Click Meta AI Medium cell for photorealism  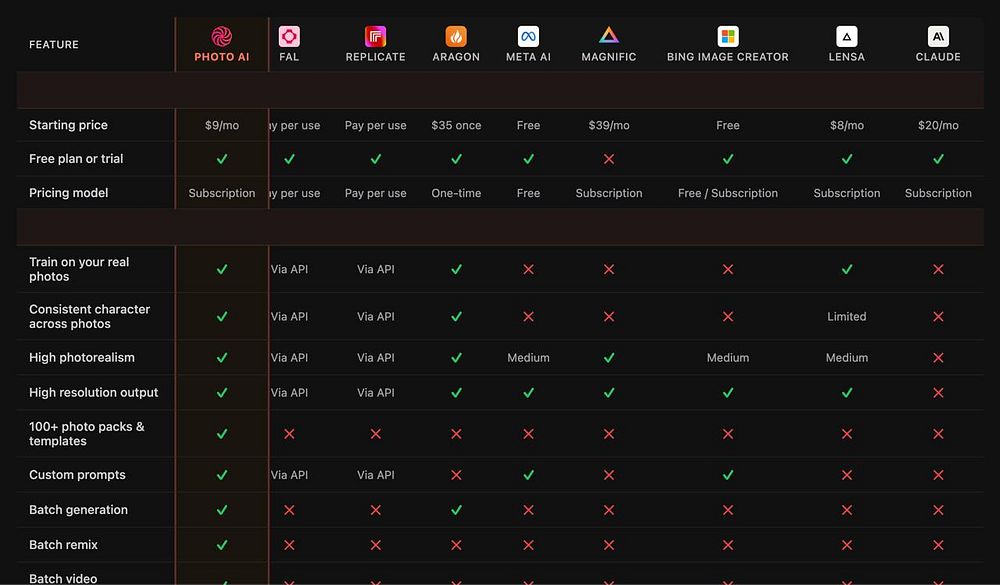tap(528, 358)
